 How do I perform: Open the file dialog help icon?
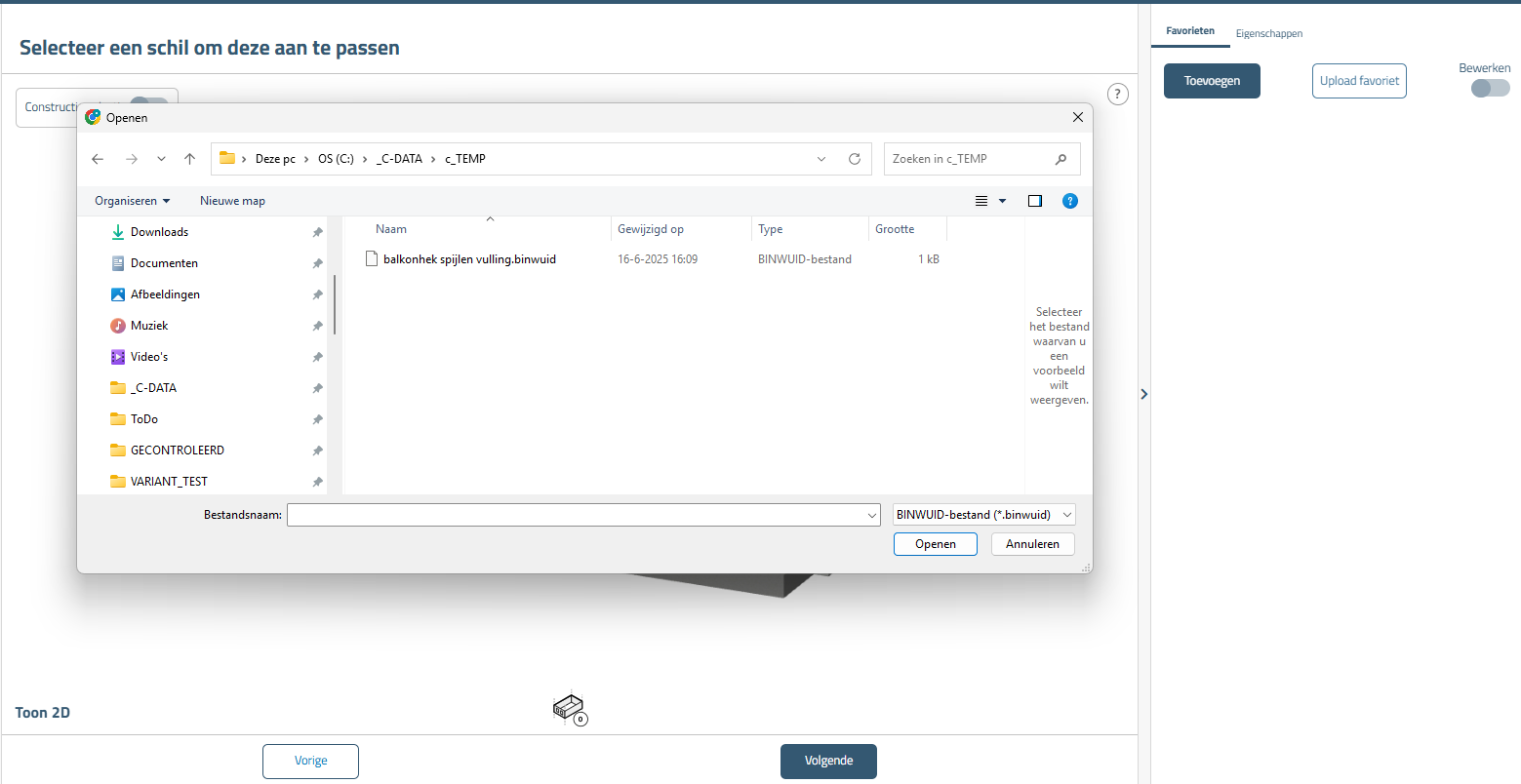click(1070, 201)
